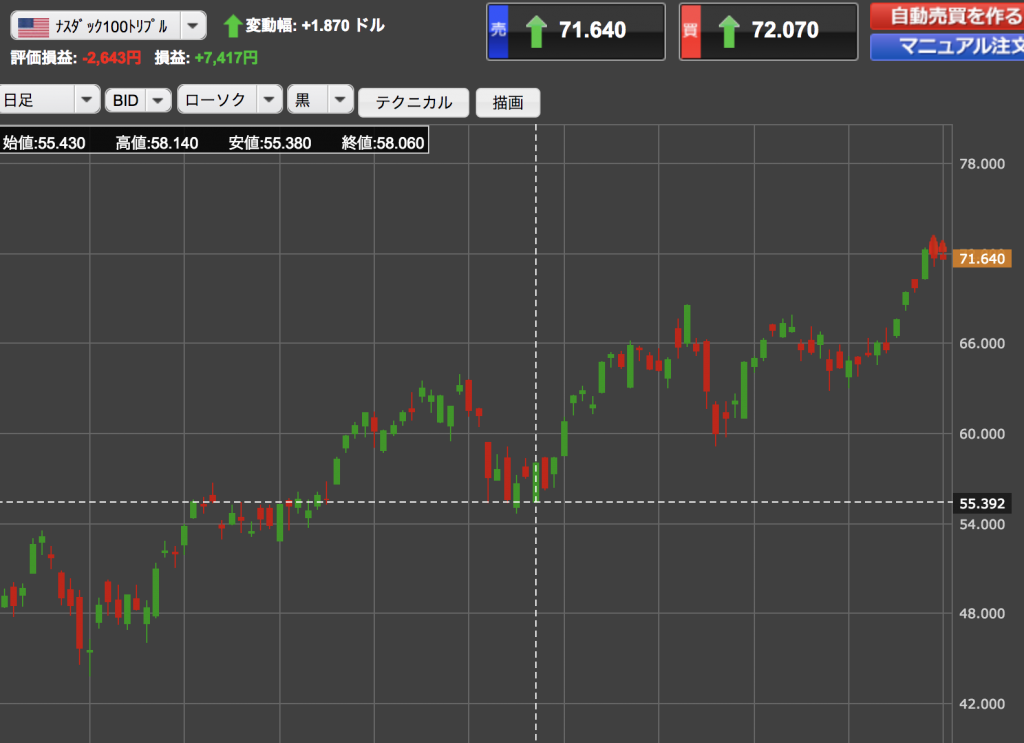1024x743 pixels.
Task: Click the US flag instrument icon
Action: (x=33, y=27)
